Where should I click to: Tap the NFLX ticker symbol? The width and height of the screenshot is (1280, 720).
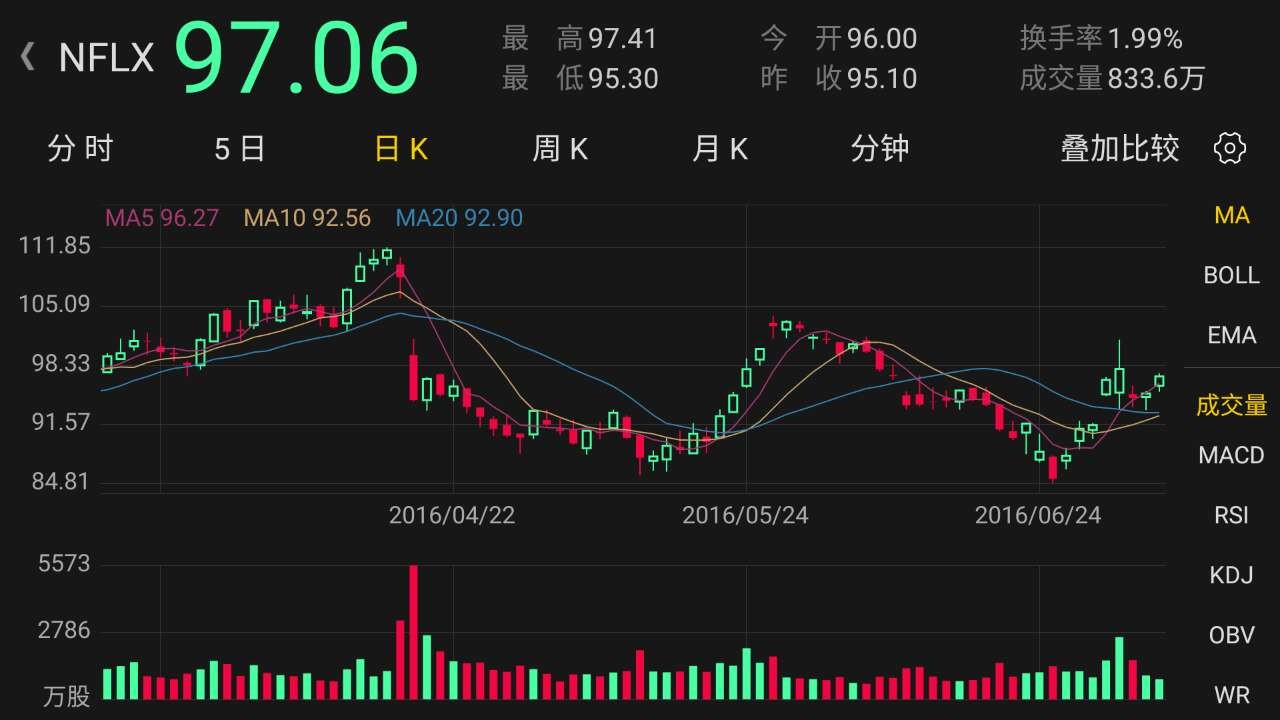(x=106, y=58)
